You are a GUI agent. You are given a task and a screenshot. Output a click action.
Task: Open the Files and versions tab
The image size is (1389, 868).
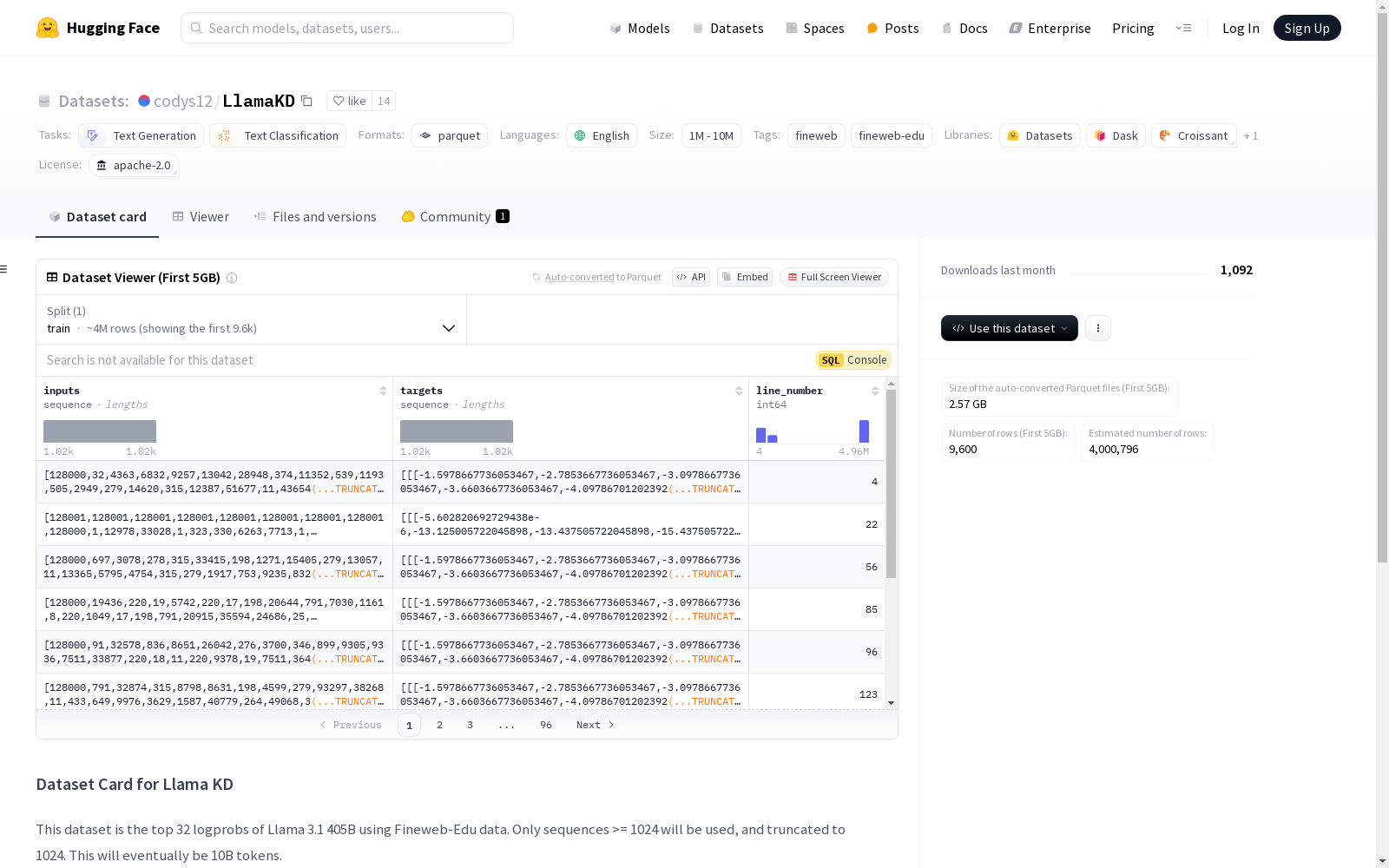[315, 217]
